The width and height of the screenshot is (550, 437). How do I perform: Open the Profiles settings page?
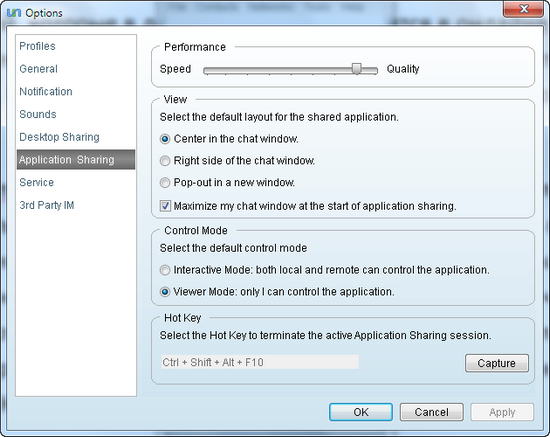37,46
